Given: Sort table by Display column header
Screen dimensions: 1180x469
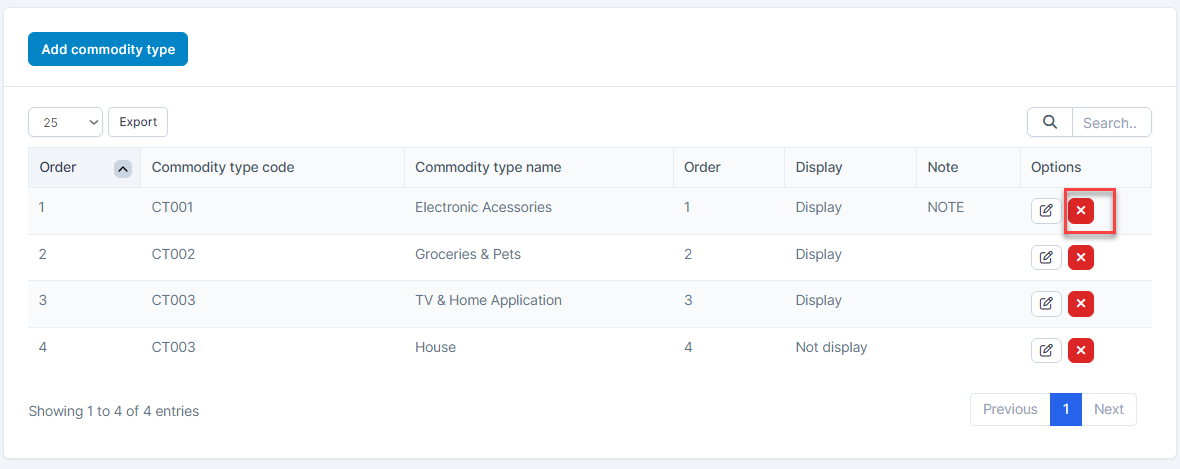Looking at the screenshot, I should click(x=819, y=168).
